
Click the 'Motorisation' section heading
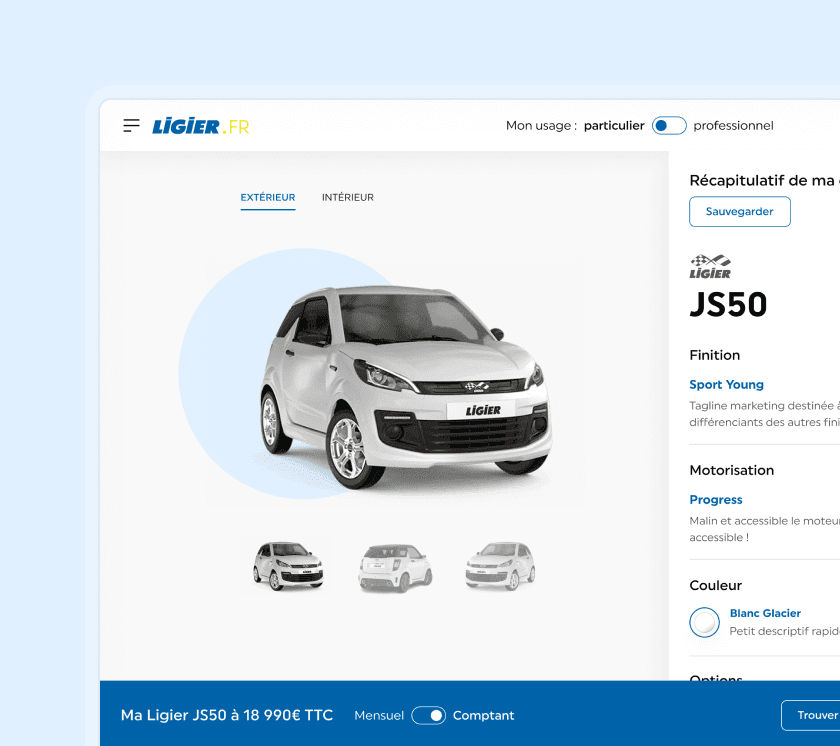pyautogui.click(x=732, y=470)
